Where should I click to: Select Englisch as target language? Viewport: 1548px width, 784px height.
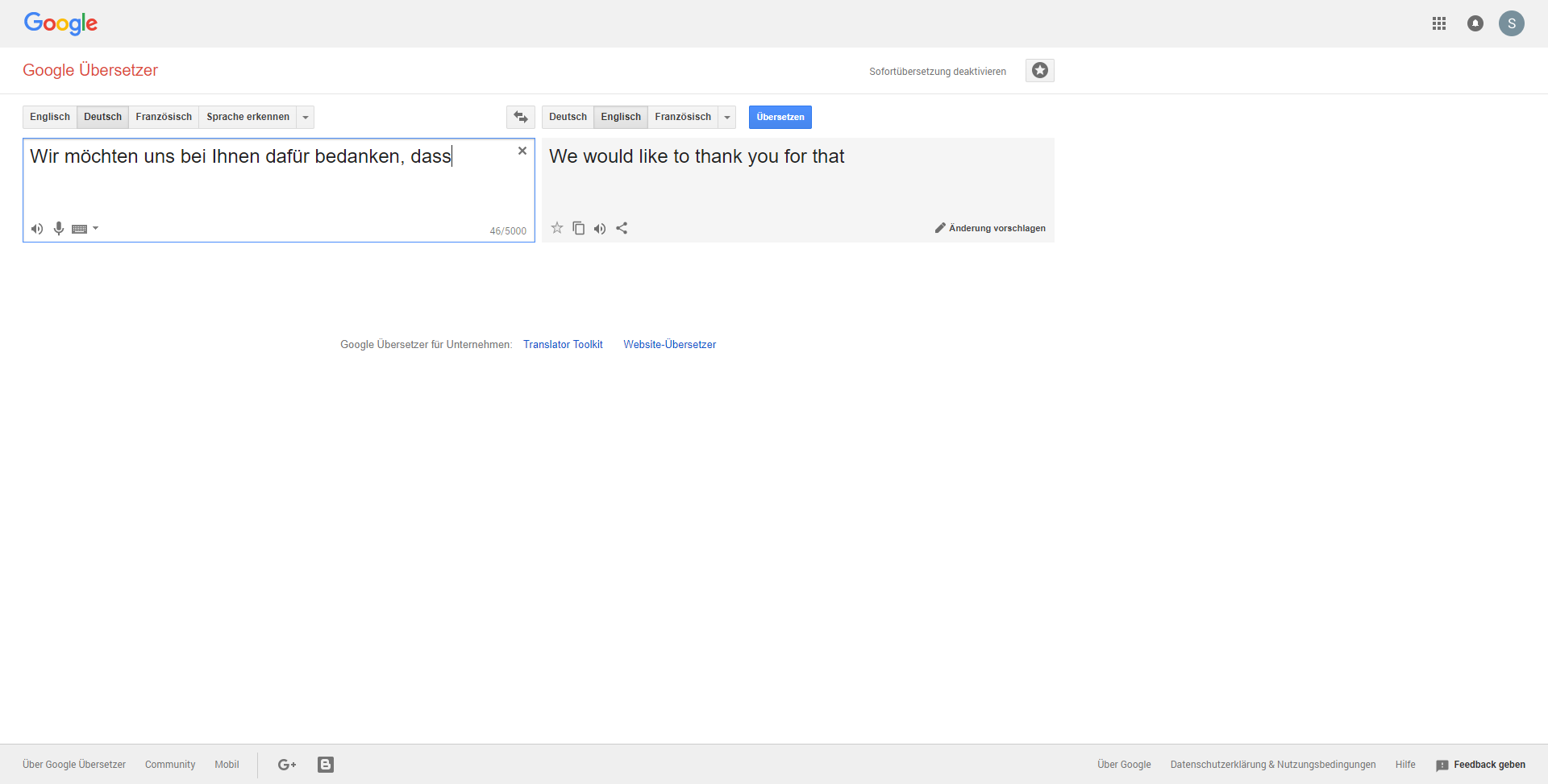tap(621, 117)
